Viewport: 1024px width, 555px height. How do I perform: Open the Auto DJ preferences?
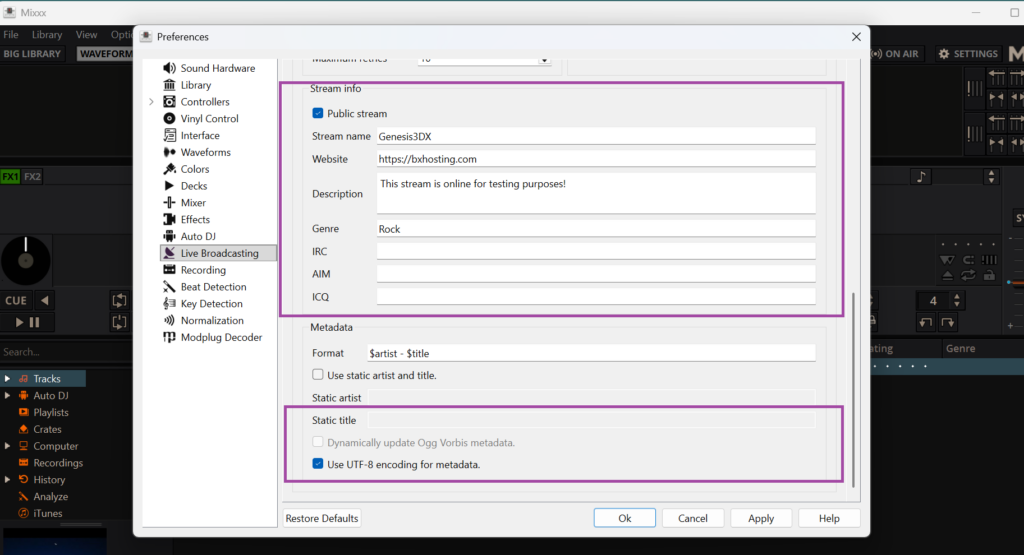[198, 237]
